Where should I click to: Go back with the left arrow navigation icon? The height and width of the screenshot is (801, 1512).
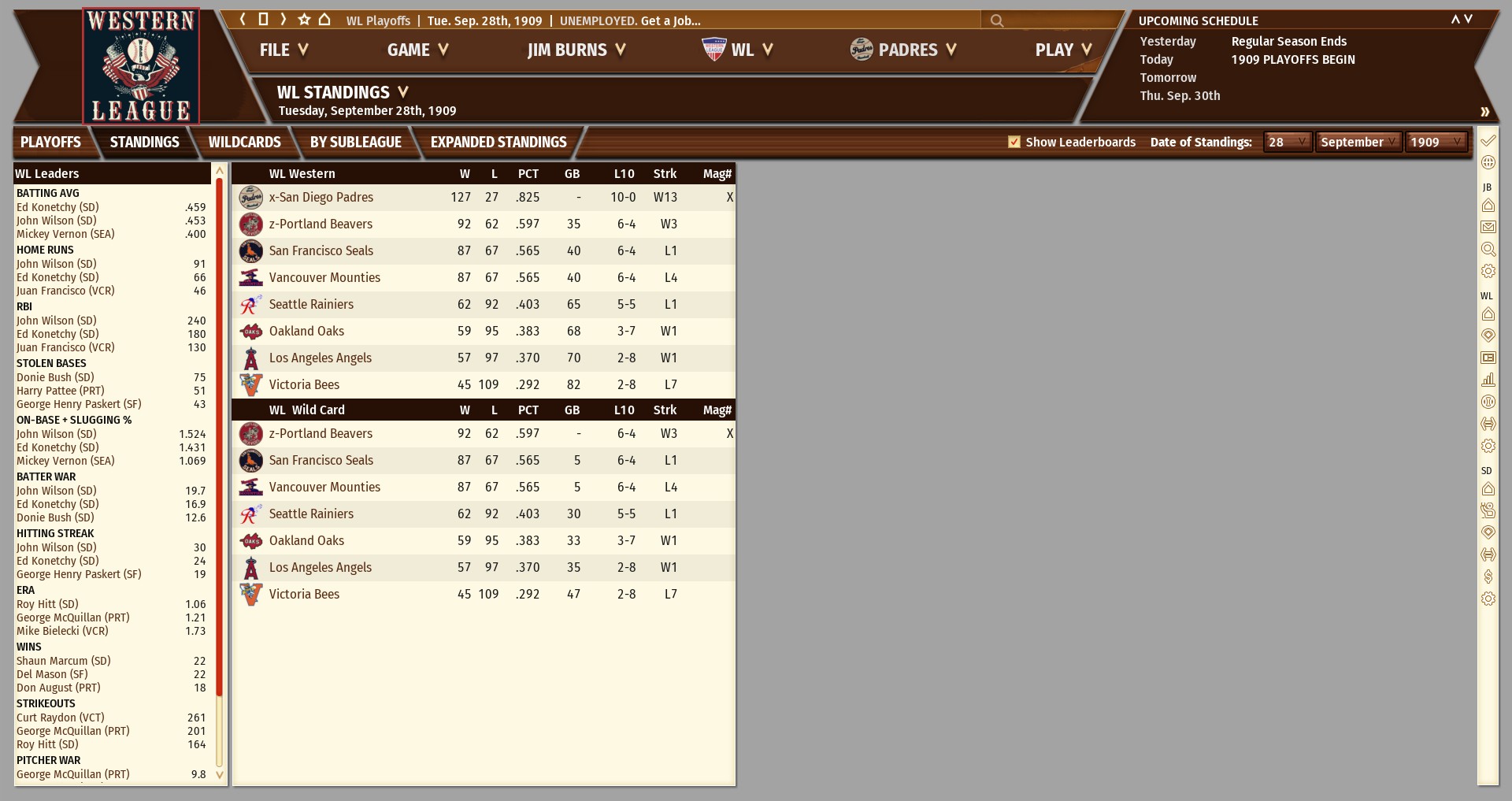tap(243, 20)
